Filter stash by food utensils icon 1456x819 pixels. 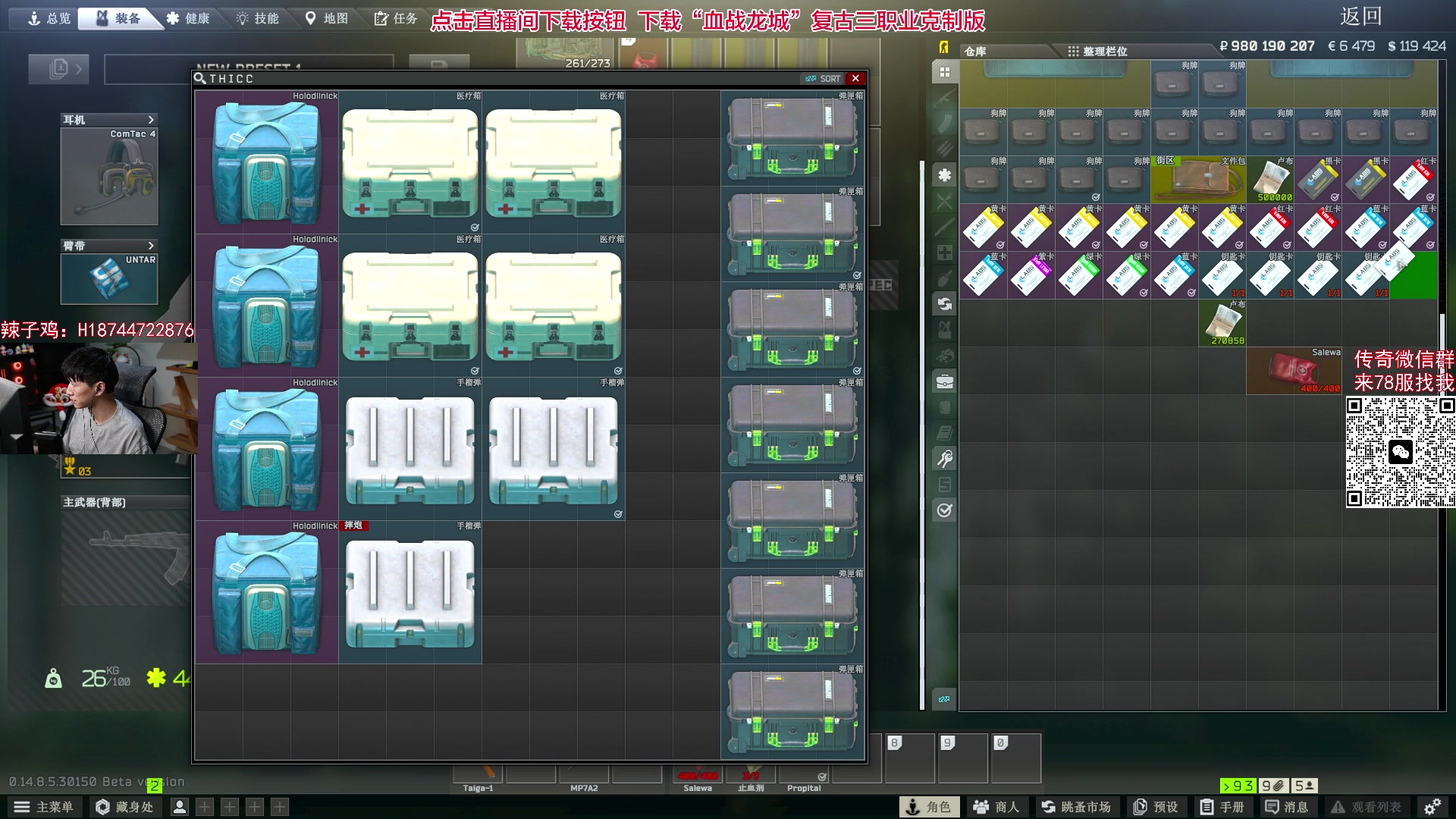[x=944, y=201]
